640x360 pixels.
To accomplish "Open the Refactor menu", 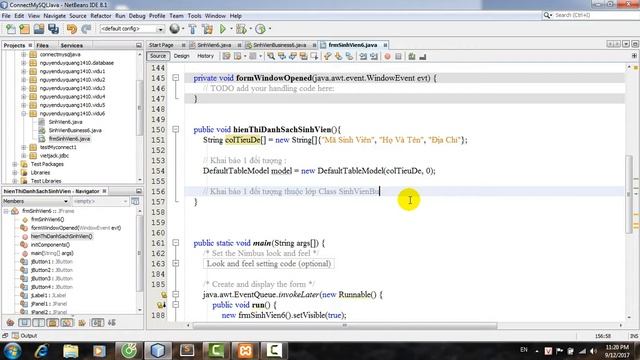I will point(100,16).
